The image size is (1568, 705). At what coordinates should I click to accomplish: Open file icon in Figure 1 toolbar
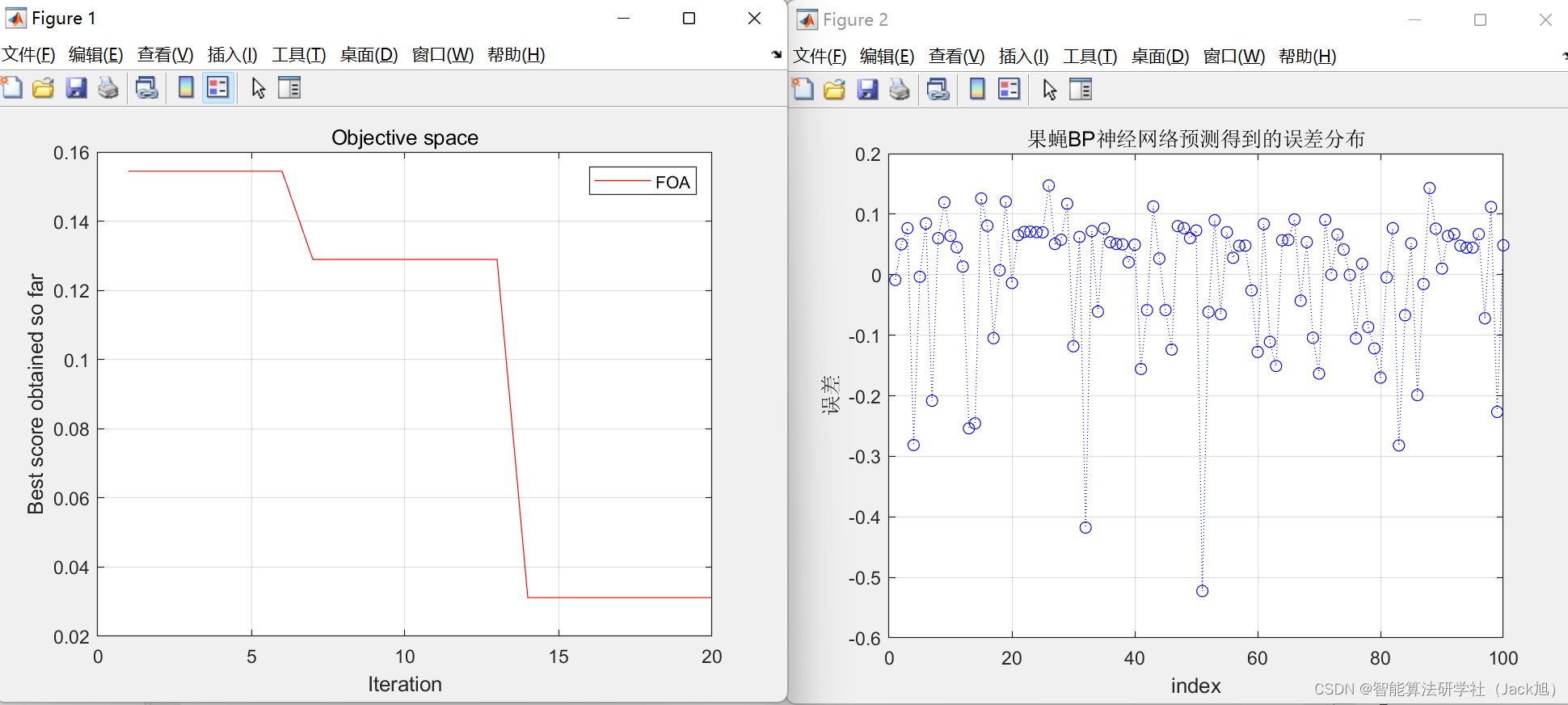pyautogui.click(x=43, y=87)
